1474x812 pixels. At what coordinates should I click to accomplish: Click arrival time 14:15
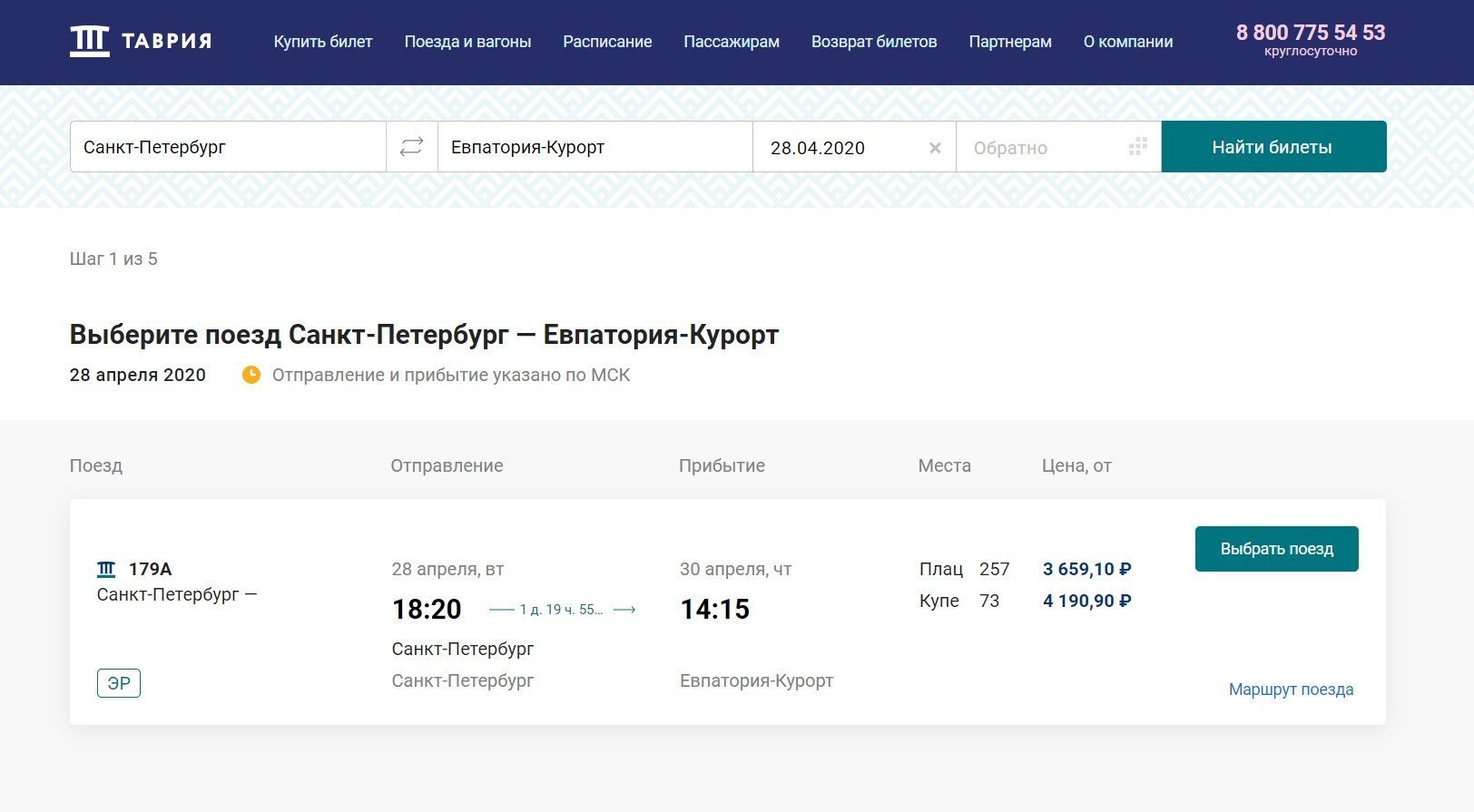pyautogui.click(x=715, y=609)
